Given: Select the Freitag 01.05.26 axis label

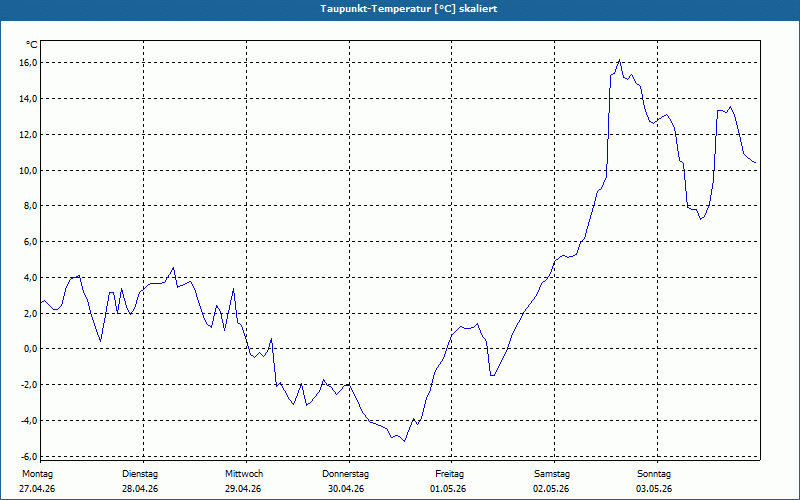Looking at the screenshot, I should coord(449,481).
